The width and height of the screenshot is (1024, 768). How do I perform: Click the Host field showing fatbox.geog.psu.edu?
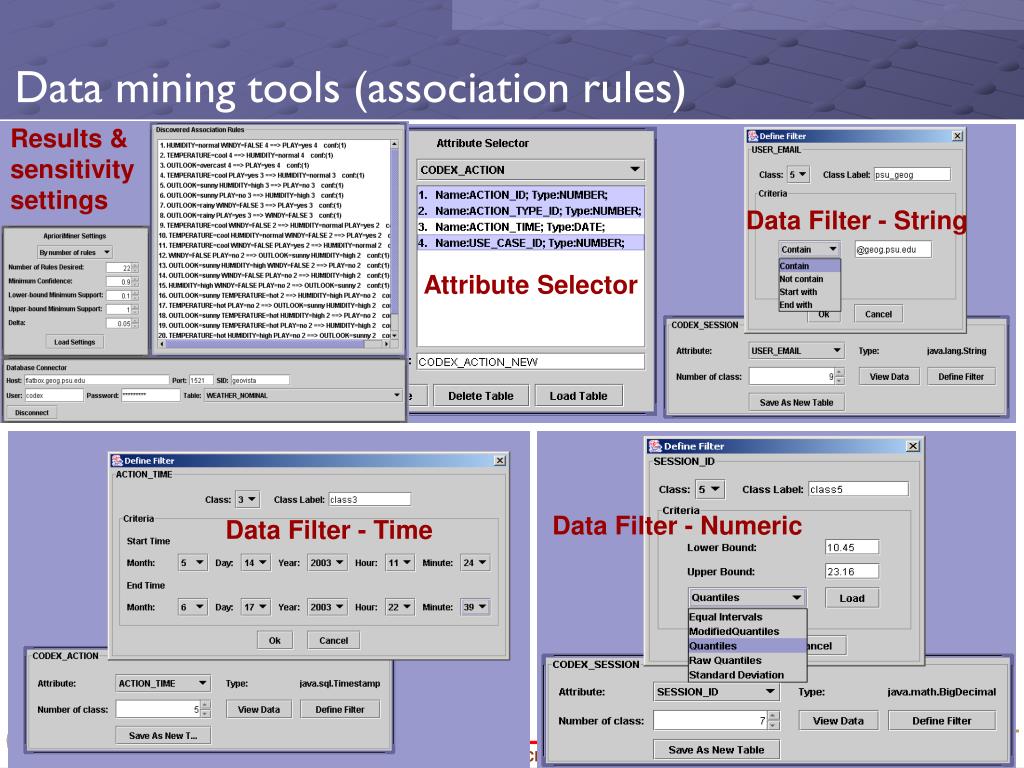[96, 380]
